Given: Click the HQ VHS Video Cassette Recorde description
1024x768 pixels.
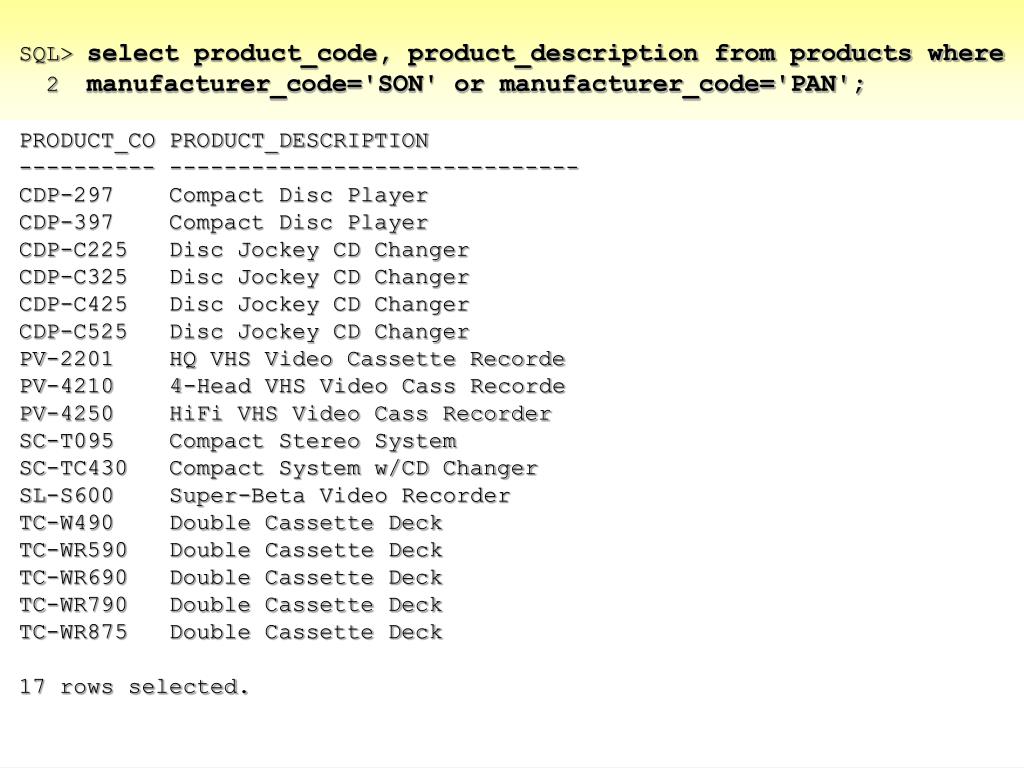Looking at the screenshot, I should [x=367, y=359].
